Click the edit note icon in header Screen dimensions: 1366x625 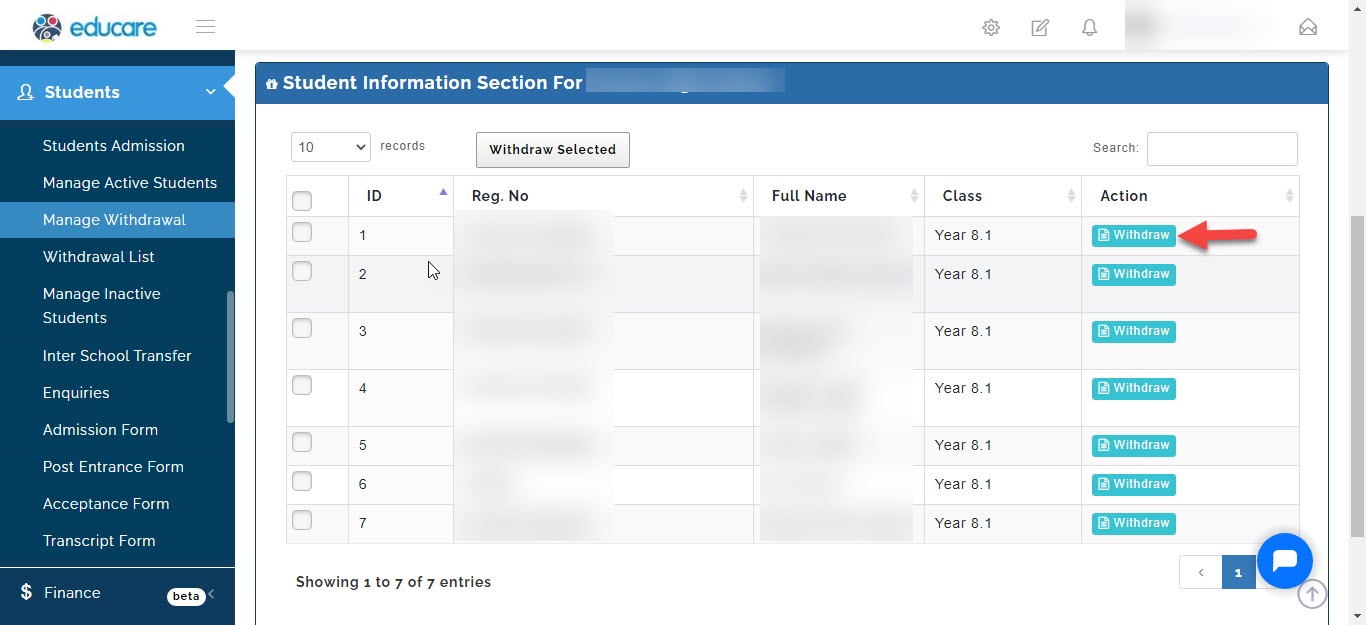click(x=1040, y=28)
